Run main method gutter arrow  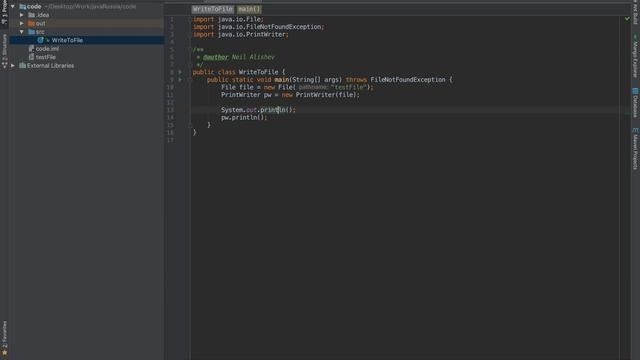[180, 80]
